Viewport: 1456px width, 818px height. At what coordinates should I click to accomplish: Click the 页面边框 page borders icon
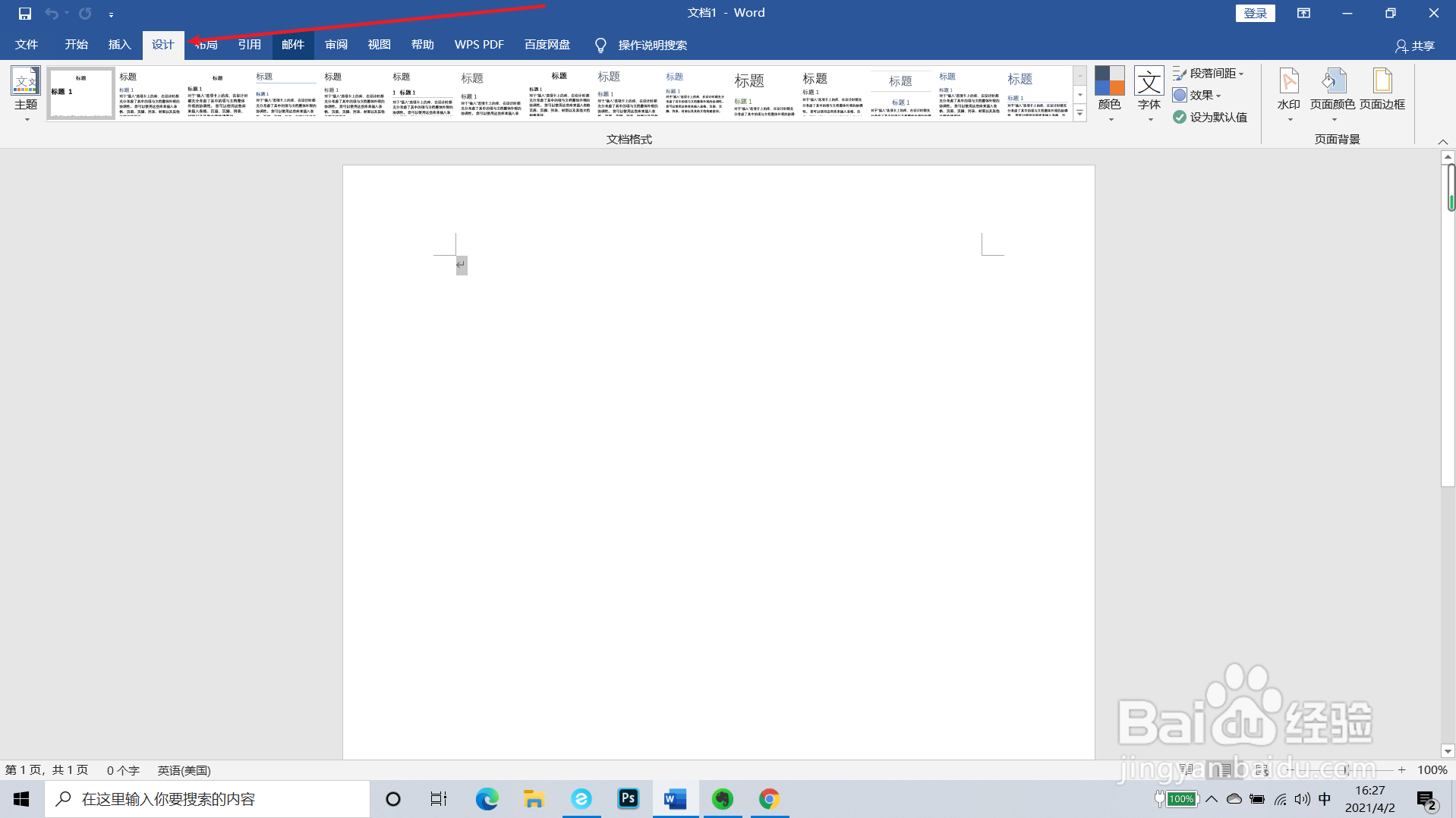(x=1382, y=90)
